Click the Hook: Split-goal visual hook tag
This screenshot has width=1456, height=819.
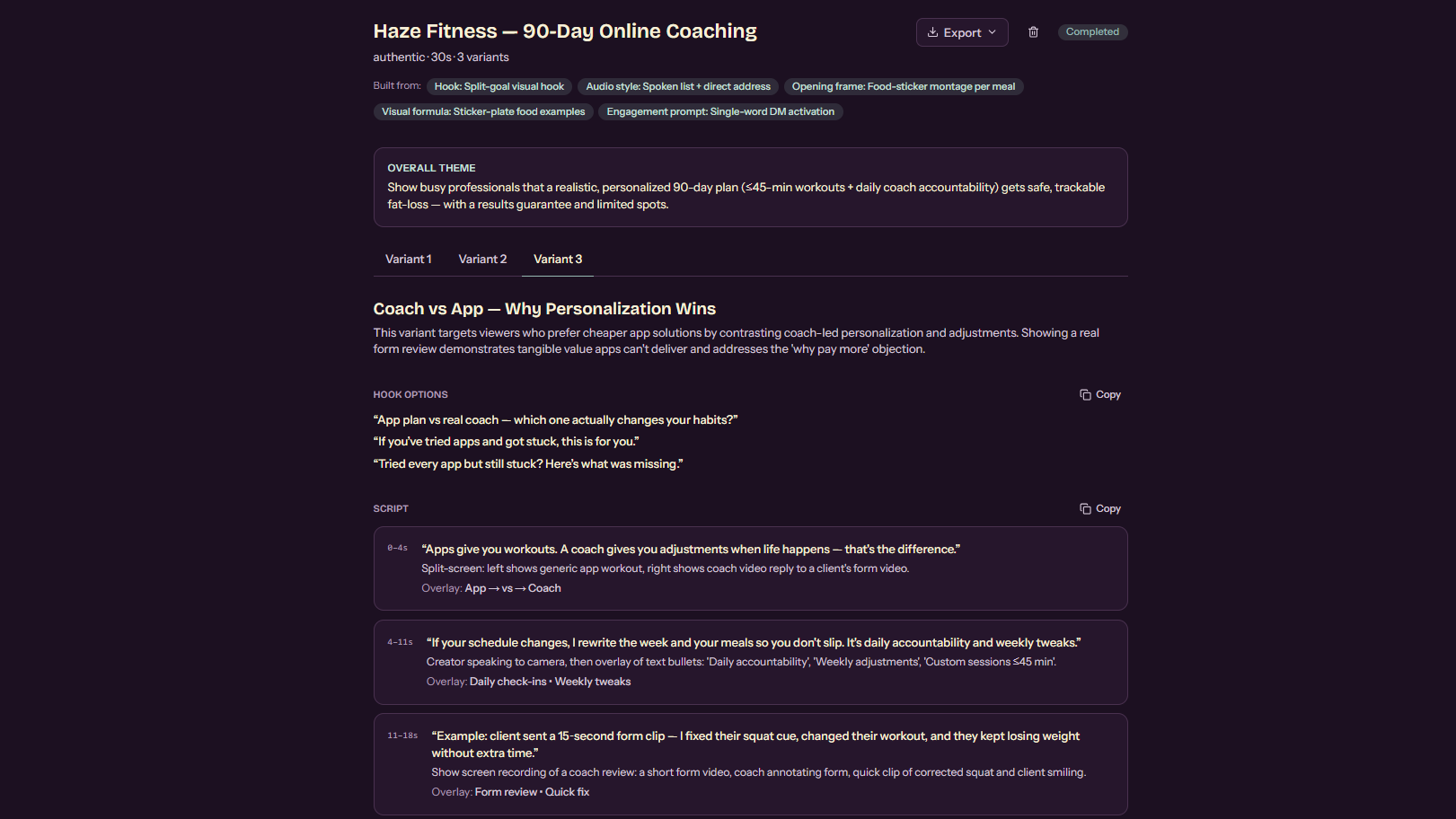pyautogui.click(x=499, y=87)
